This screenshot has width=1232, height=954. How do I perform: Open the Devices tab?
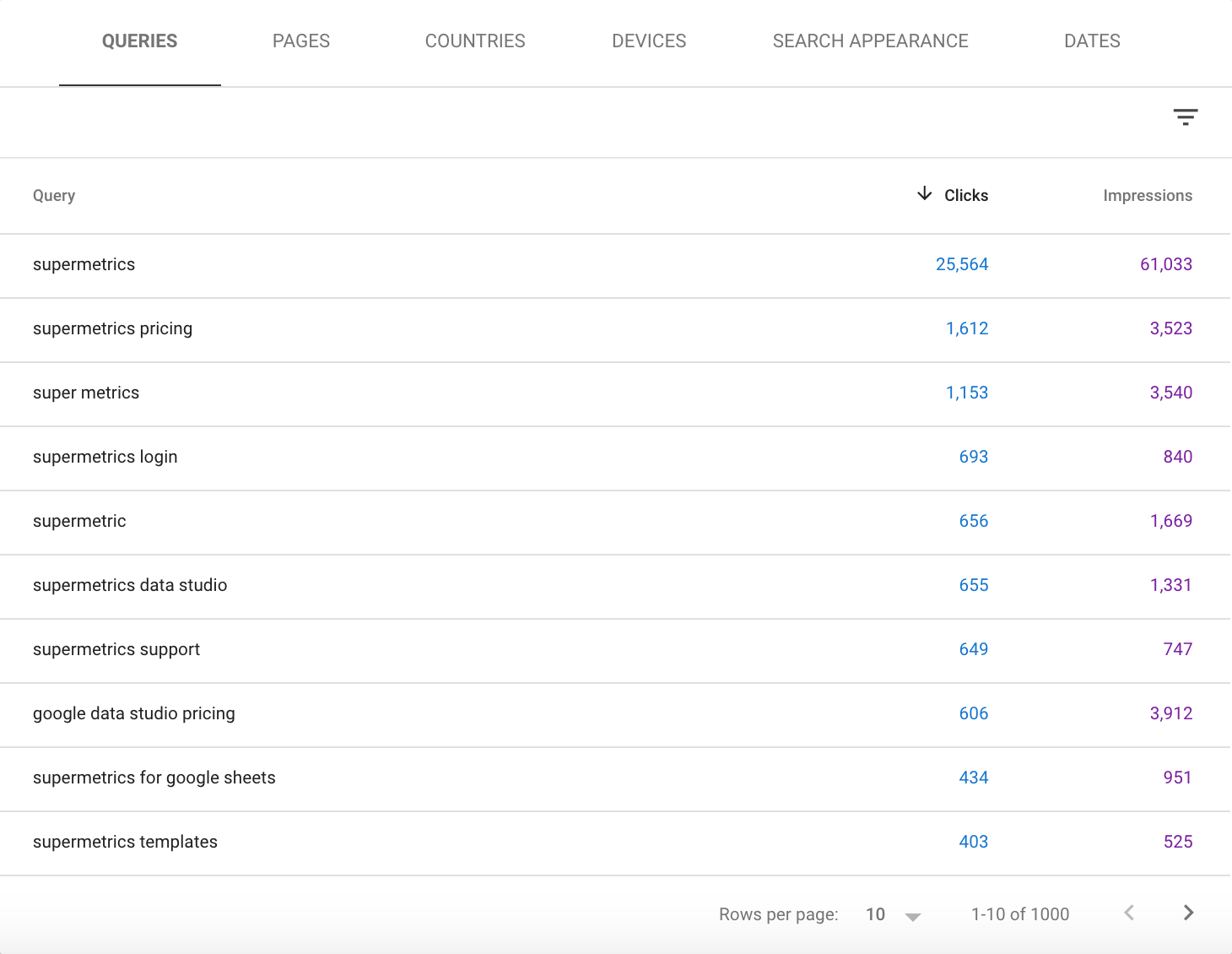pos(648,41)
